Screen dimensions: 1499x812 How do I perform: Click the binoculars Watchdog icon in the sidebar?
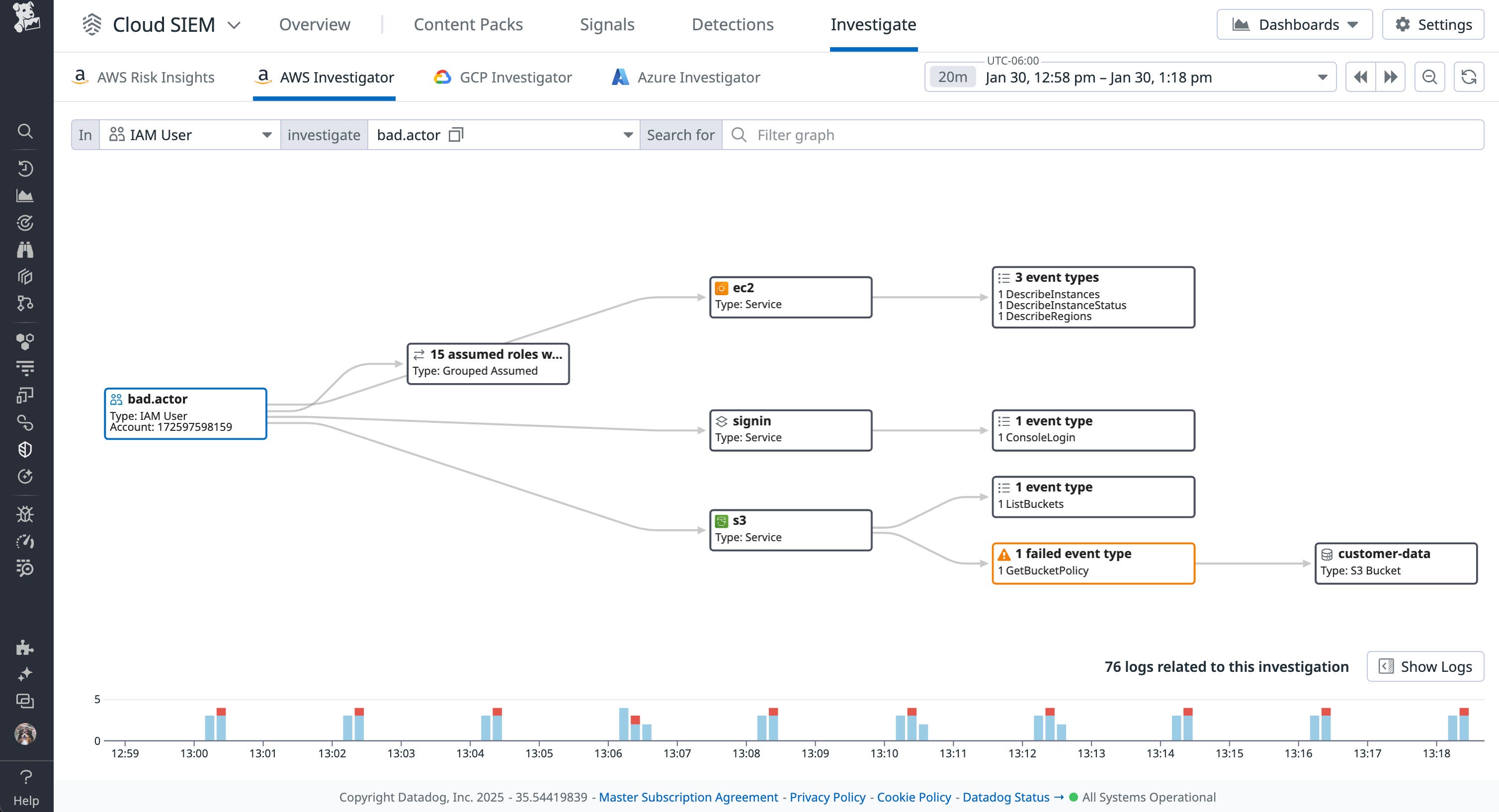coord(26,249)
